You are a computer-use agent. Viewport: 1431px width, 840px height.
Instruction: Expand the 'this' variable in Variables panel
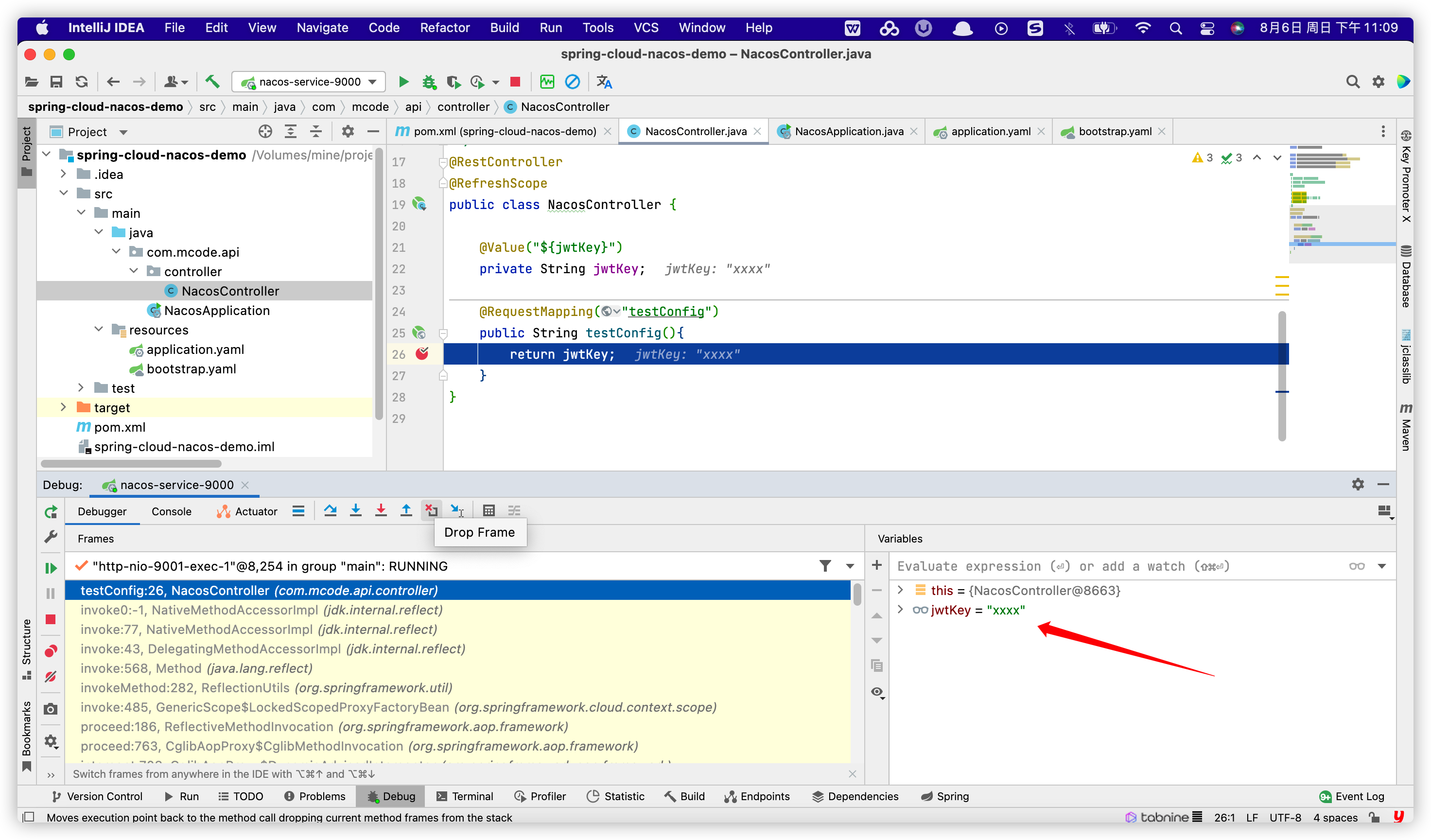[x=901, y=590]
